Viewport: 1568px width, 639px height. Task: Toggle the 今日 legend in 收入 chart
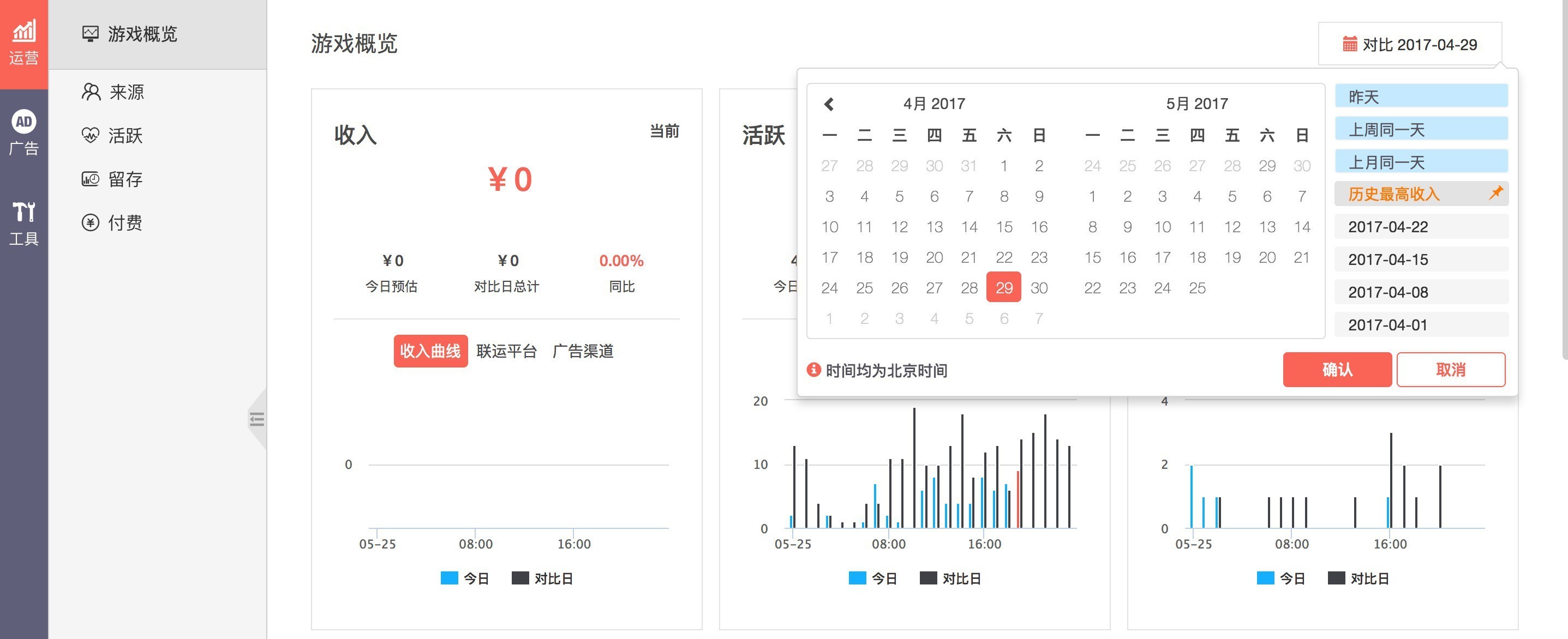[465, 578]
